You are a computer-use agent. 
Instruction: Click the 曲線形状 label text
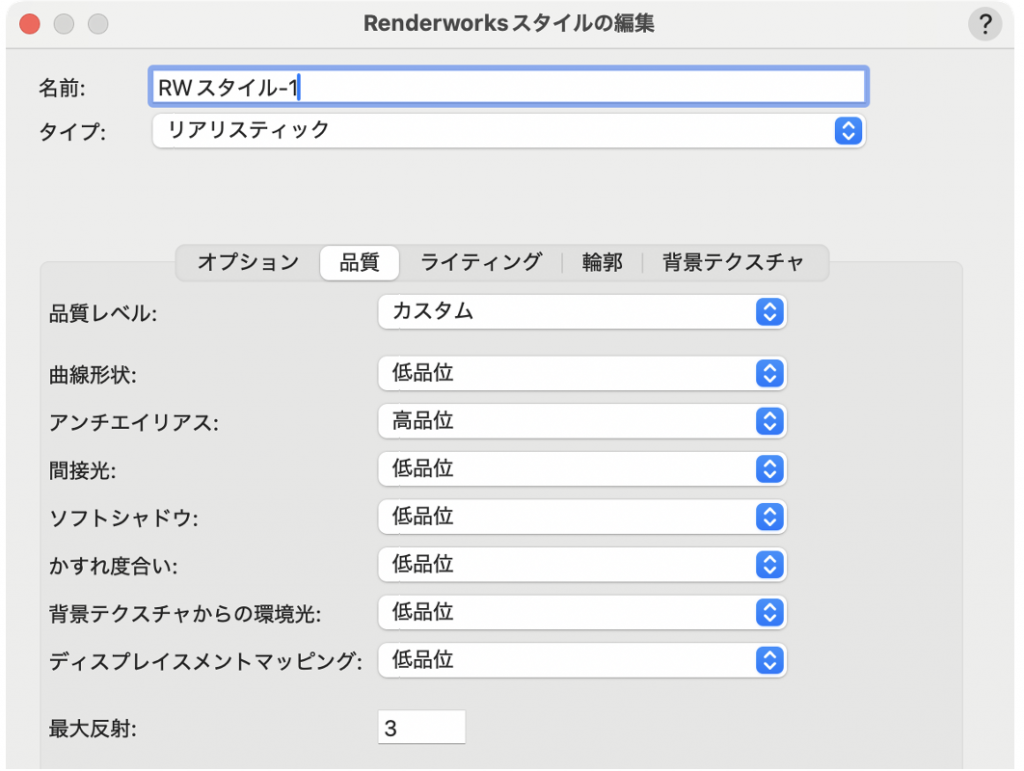click(x=93, y=375)
